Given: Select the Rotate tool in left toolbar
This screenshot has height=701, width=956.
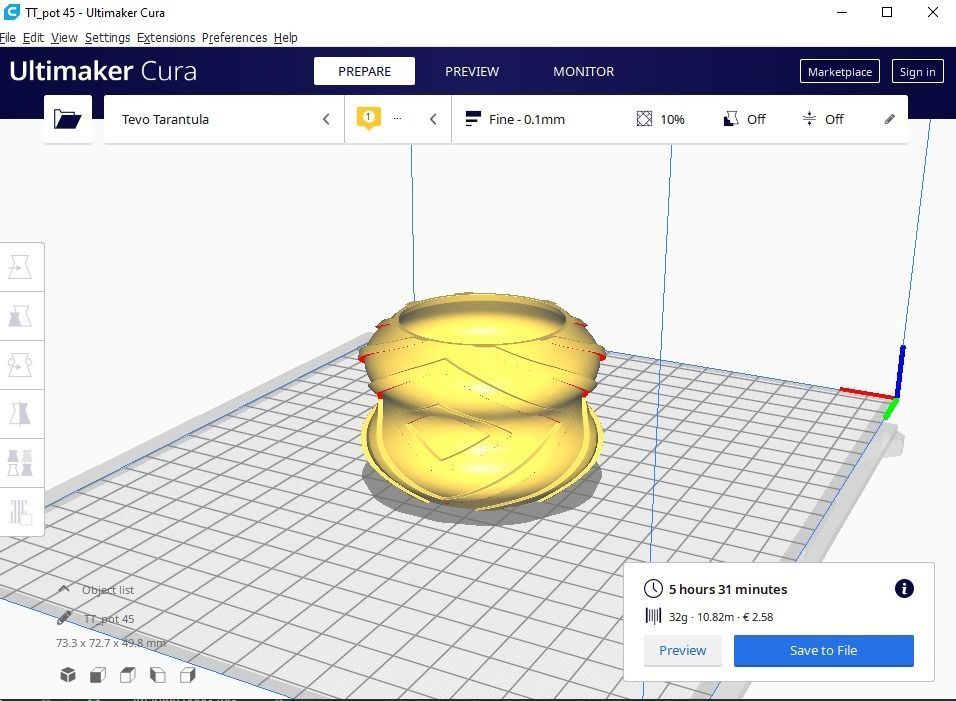Looking at the screenshot, I should click(20, 365).
